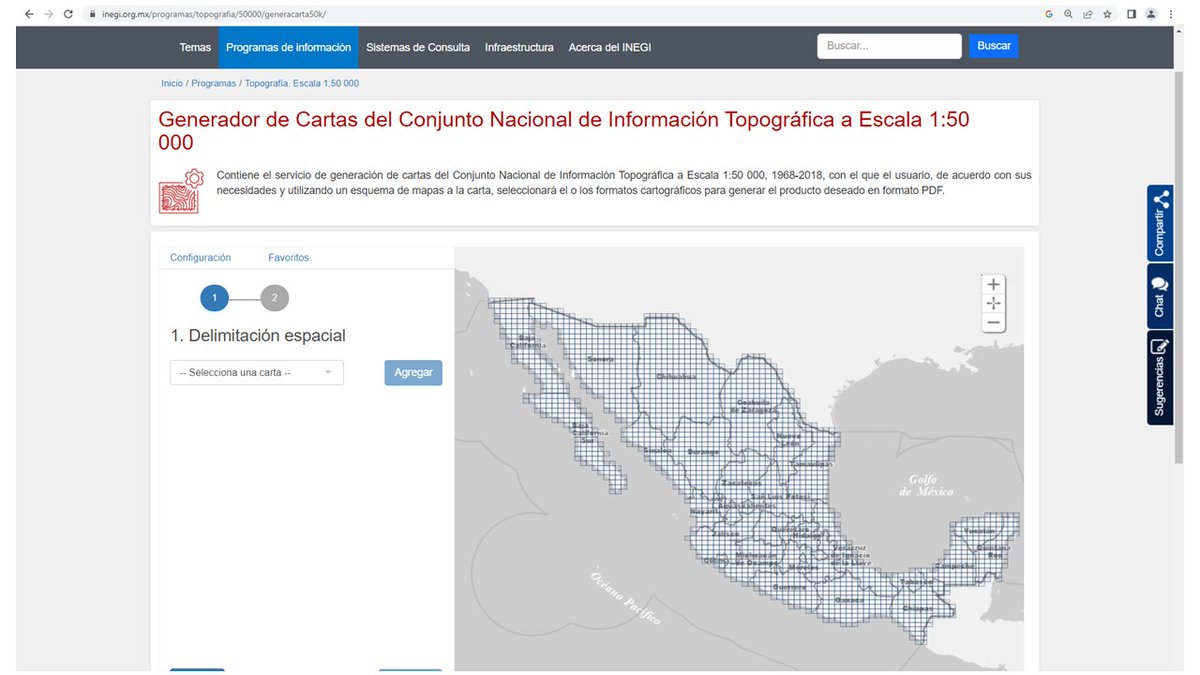
Task: Select step 1 circle indicator
Action: (x=214, y=297)
